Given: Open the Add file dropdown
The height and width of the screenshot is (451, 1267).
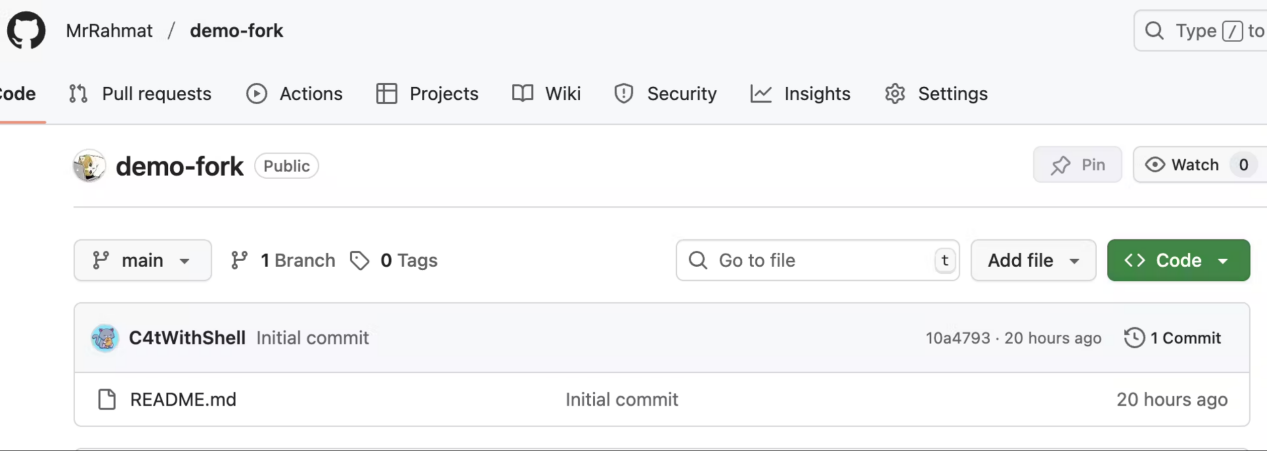Looking at the screenshot, I should tap(1033, 260).
